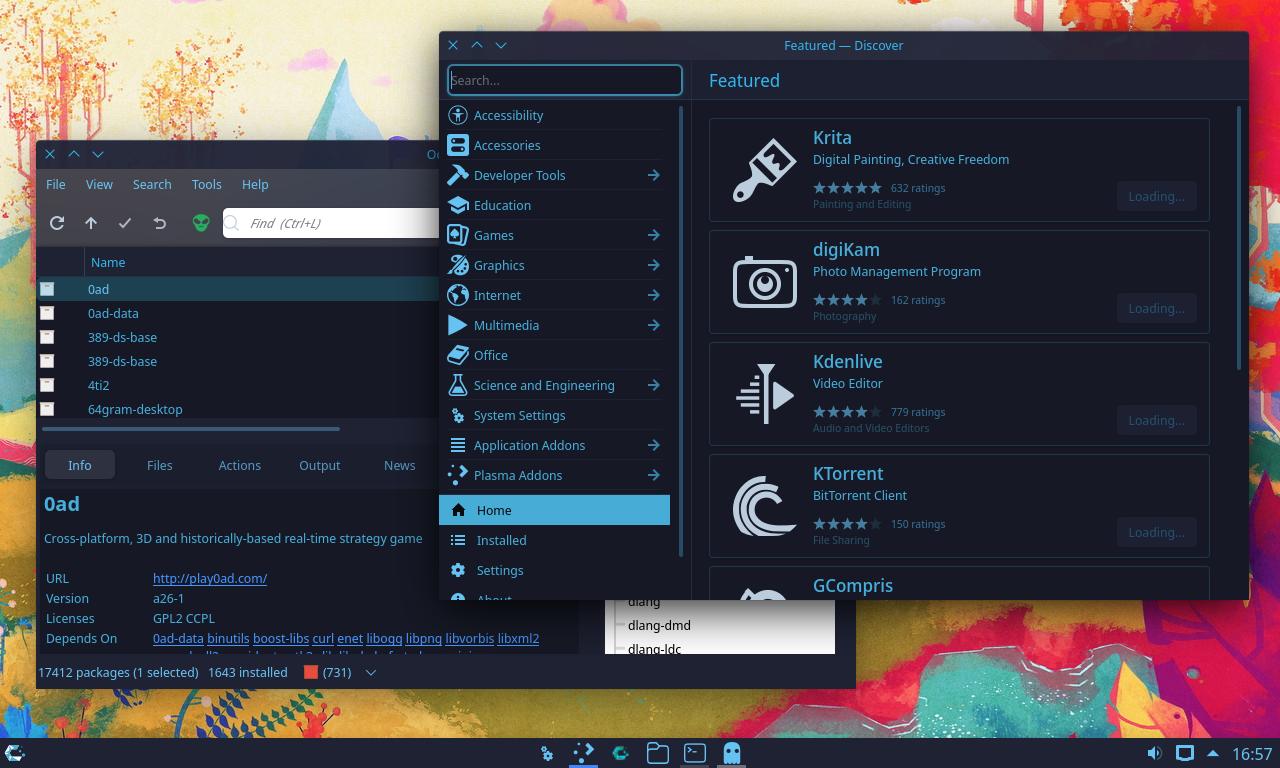Open the file manager from the taskbar
1280x768 pixels.
657,753
